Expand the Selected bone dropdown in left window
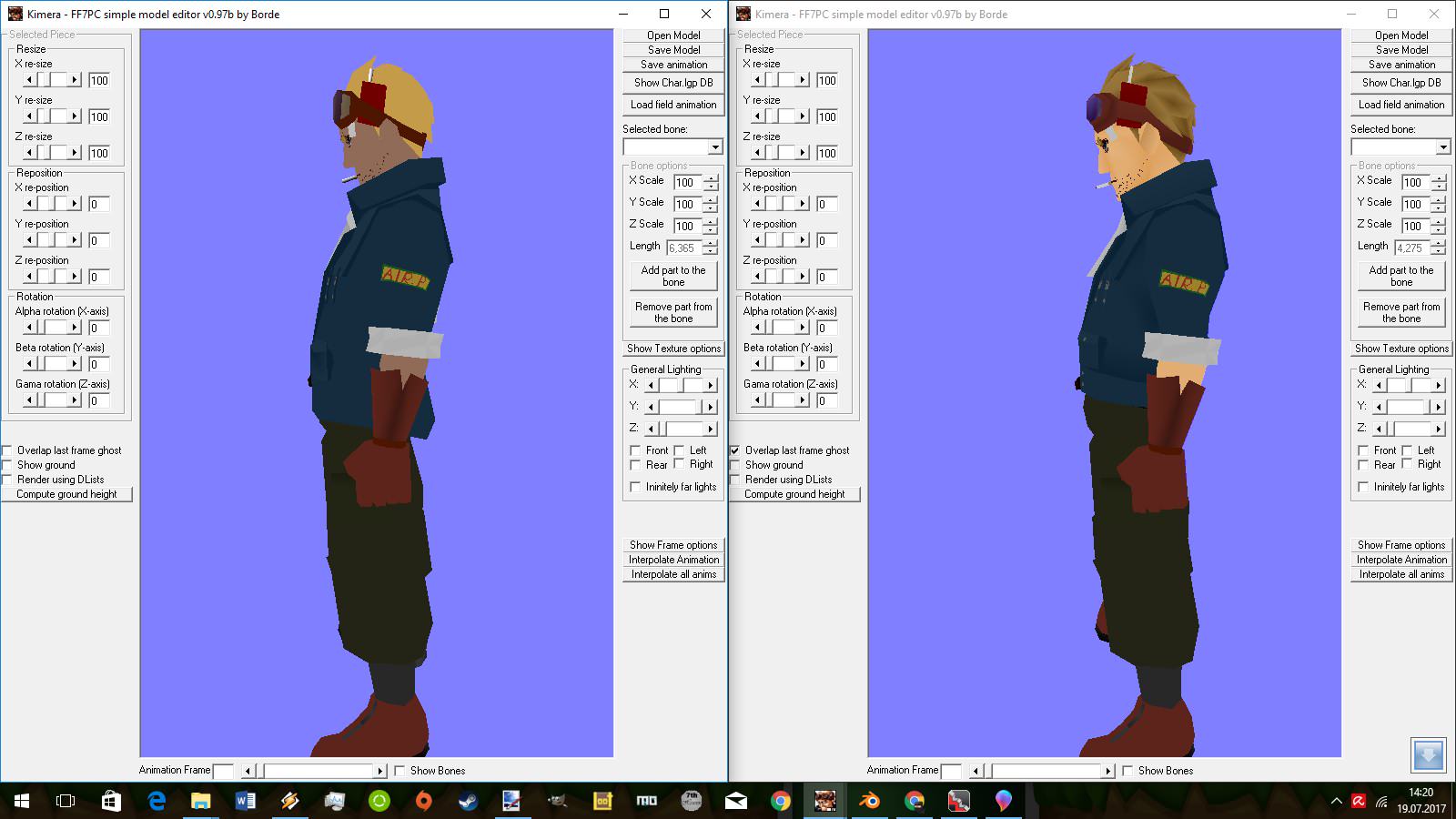The image size is (1456, 819). coord(715,147)
